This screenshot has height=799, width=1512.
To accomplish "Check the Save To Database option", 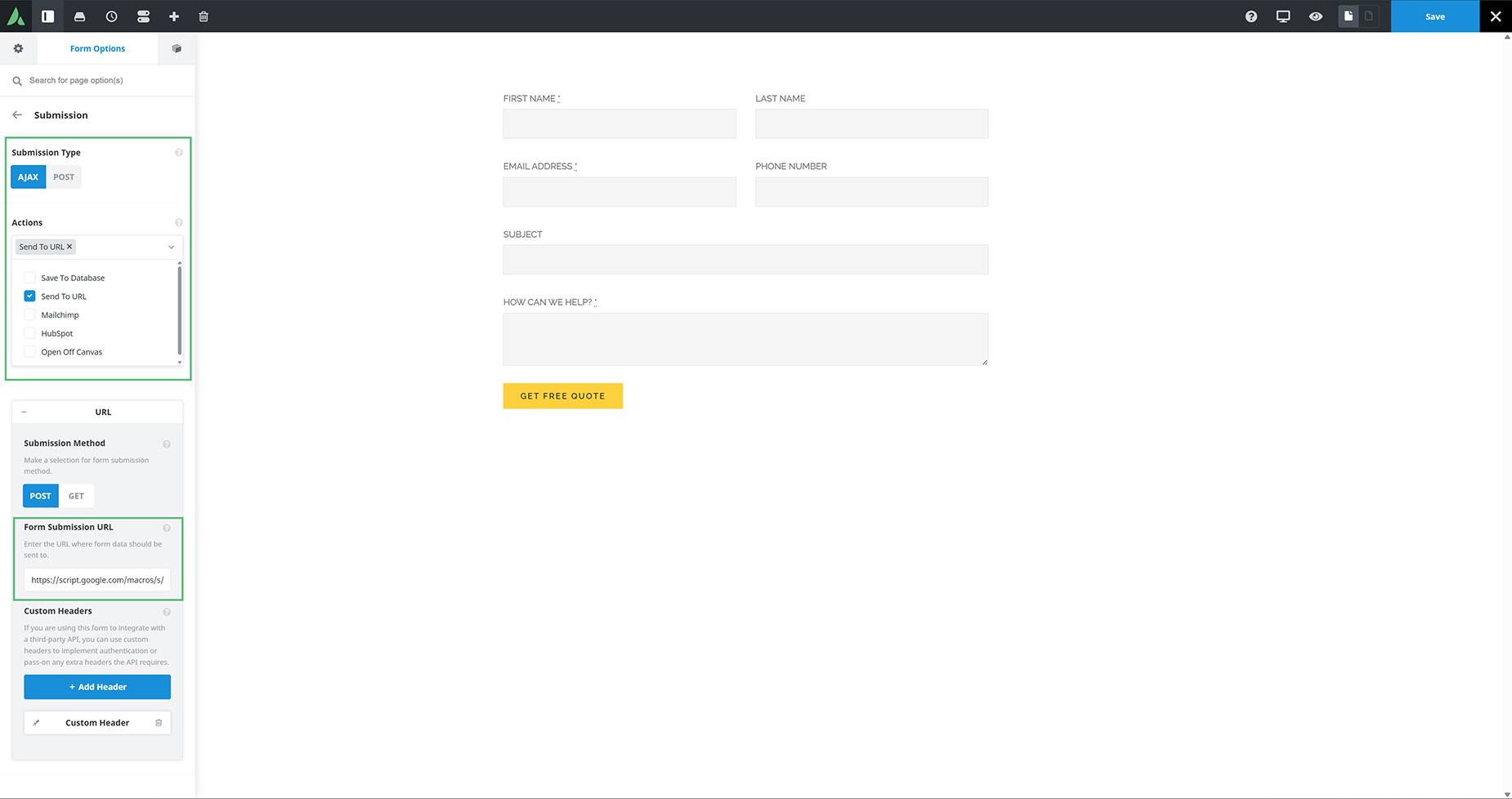I will [x=30, y=278].
